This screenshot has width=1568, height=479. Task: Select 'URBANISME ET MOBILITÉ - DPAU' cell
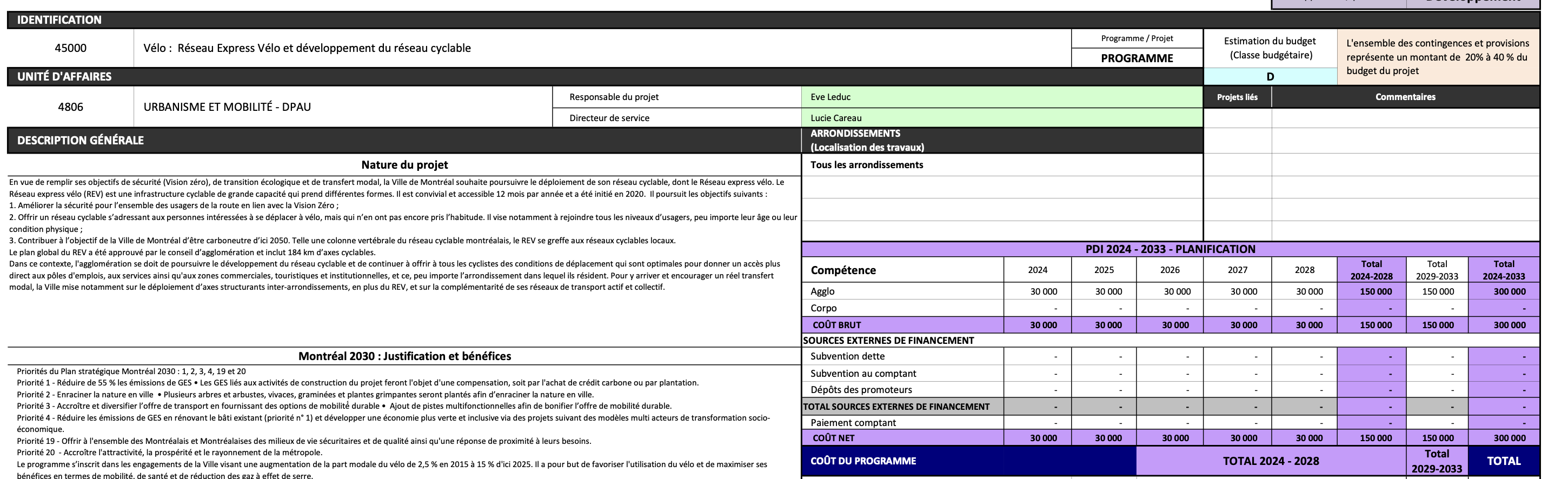(343, 107)
